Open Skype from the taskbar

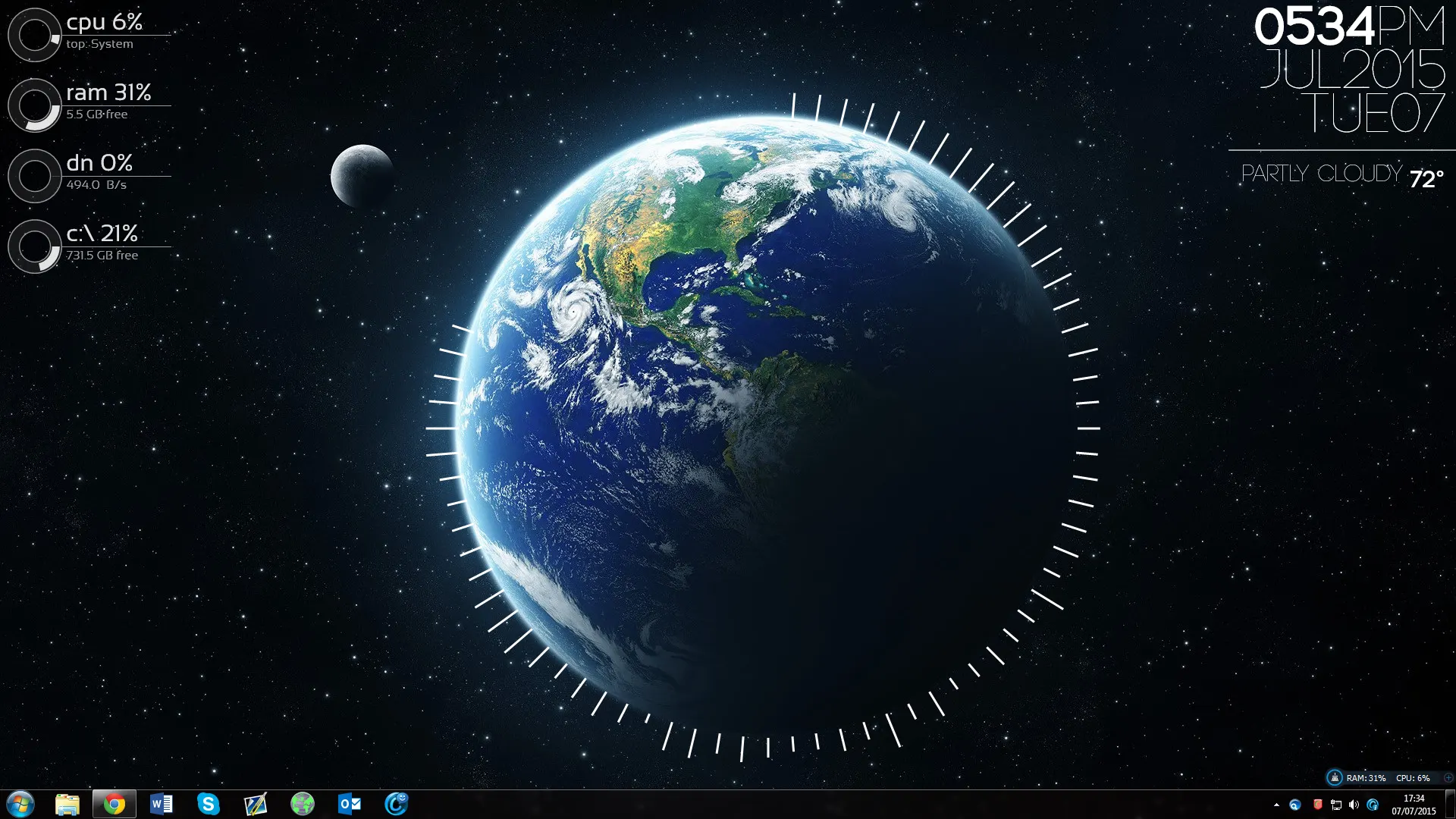[209, 804]
